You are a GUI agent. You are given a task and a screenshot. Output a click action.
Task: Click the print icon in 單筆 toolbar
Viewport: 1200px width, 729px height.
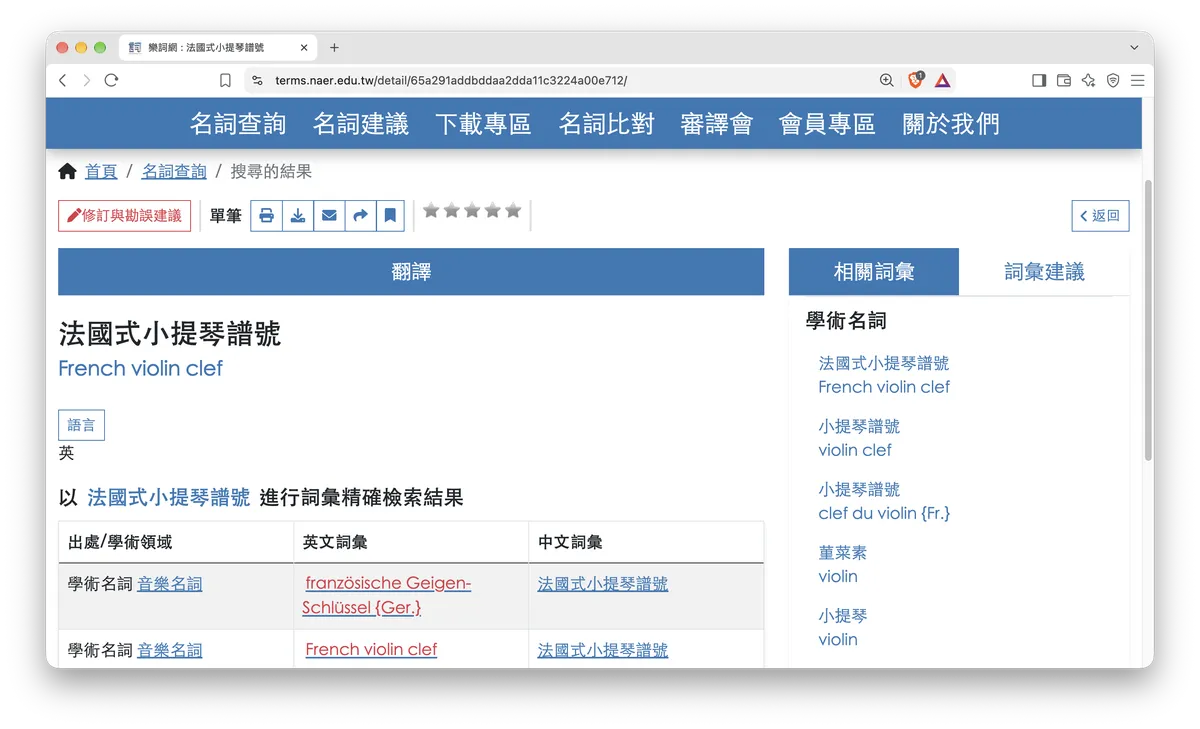266,215
